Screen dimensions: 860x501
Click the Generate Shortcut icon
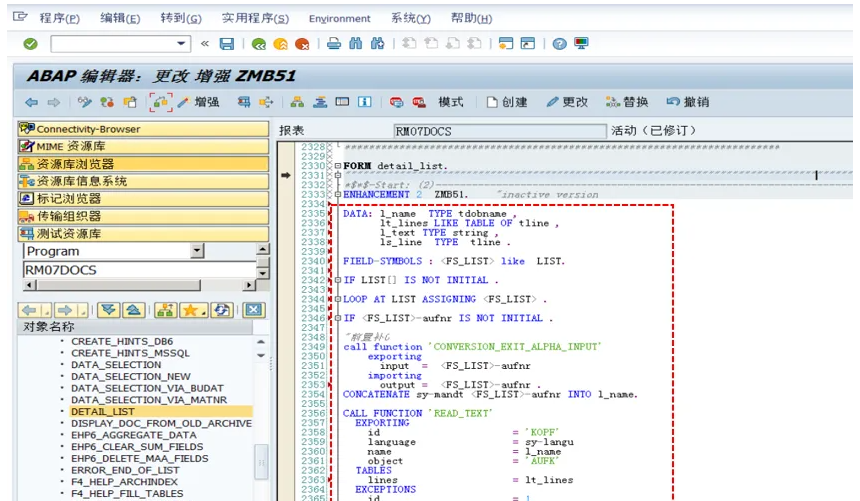click(528, 43)
